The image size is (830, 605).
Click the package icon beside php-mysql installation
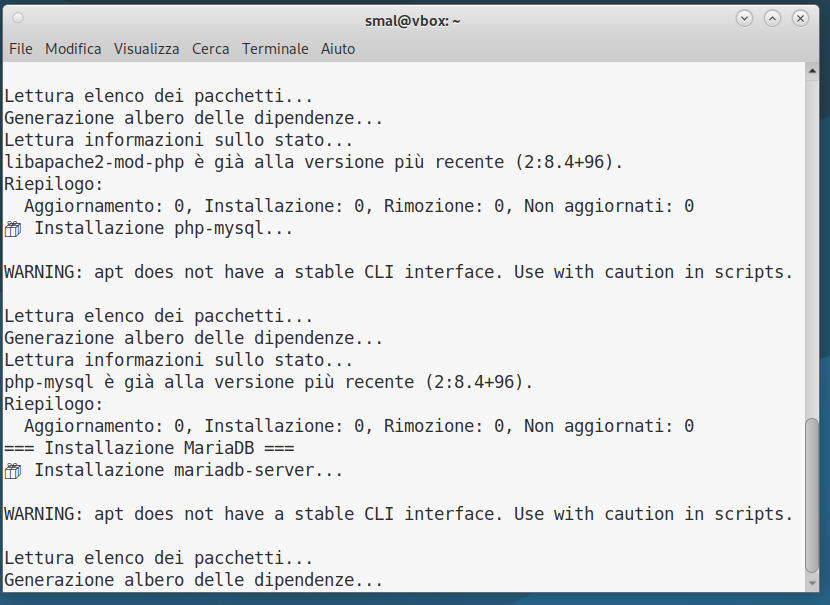[x=13, y=229]
